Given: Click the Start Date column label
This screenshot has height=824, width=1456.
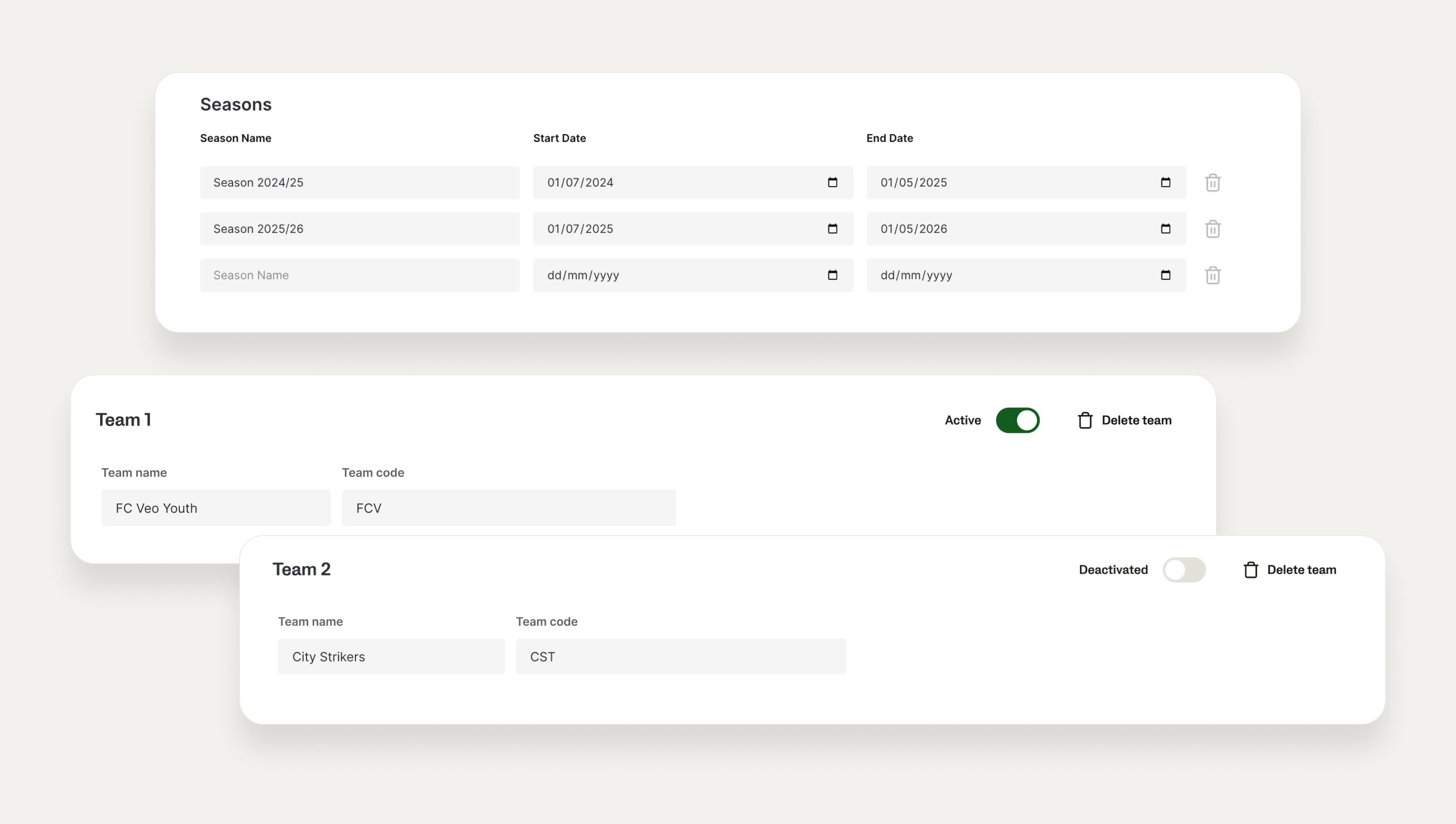Looking at the screenshot, I should click(x=559, y=138).
